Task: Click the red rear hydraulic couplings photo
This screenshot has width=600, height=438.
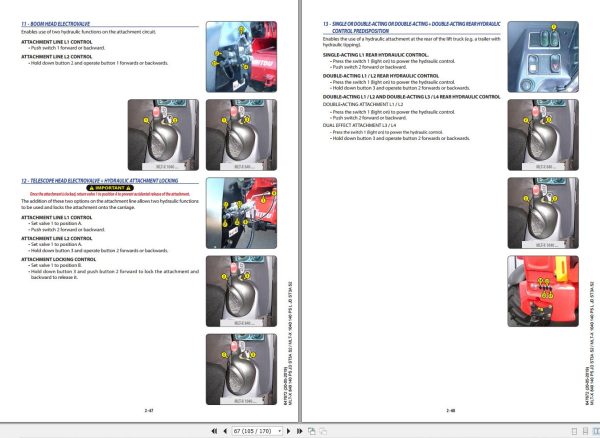Action: pos(543,291)
